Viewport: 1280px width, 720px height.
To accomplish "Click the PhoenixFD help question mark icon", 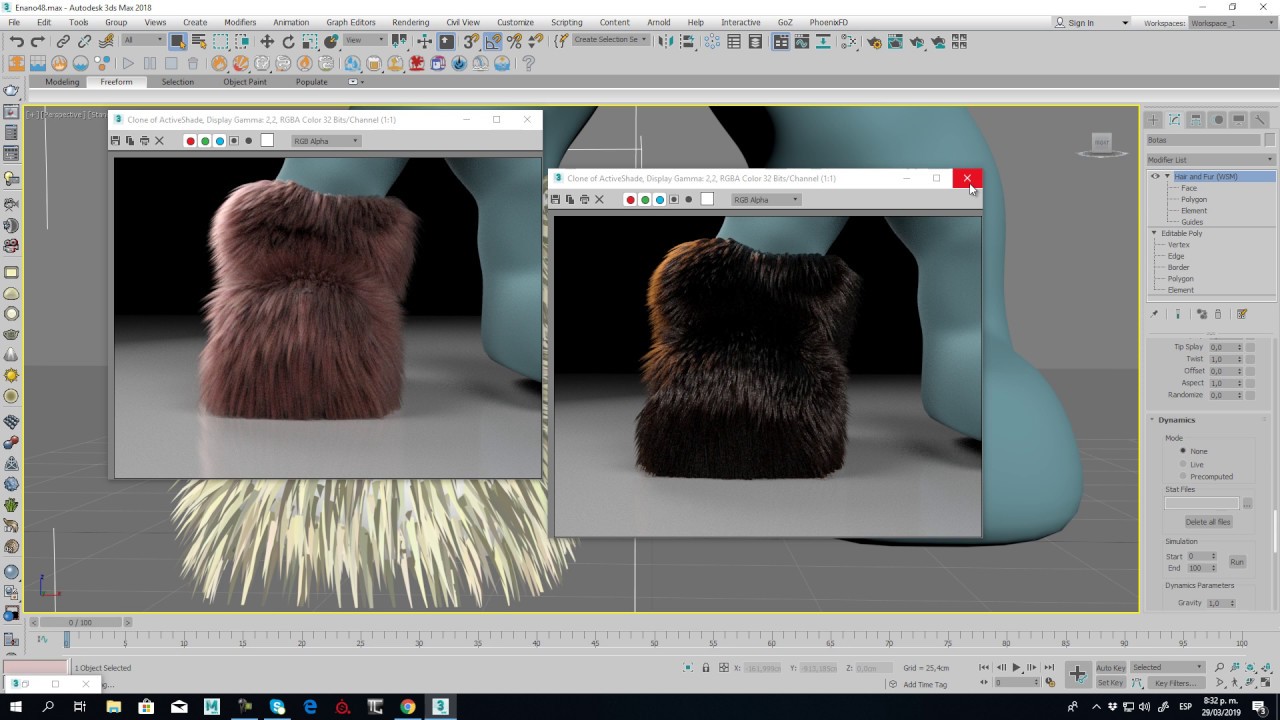I will pyautogui.click(x=529, y=63).
